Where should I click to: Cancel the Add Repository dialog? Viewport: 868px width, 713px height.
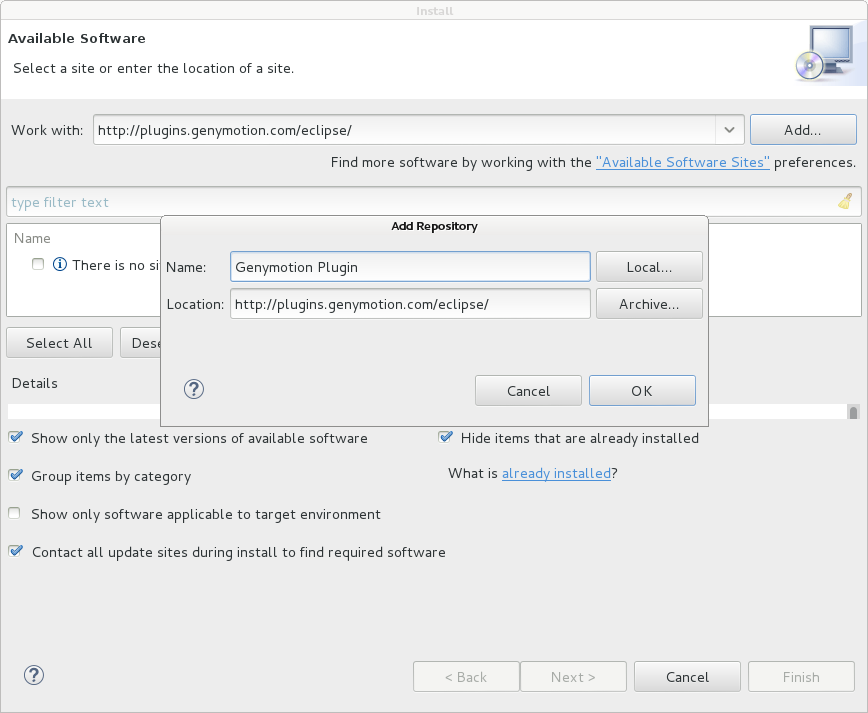tap(528, 391)
